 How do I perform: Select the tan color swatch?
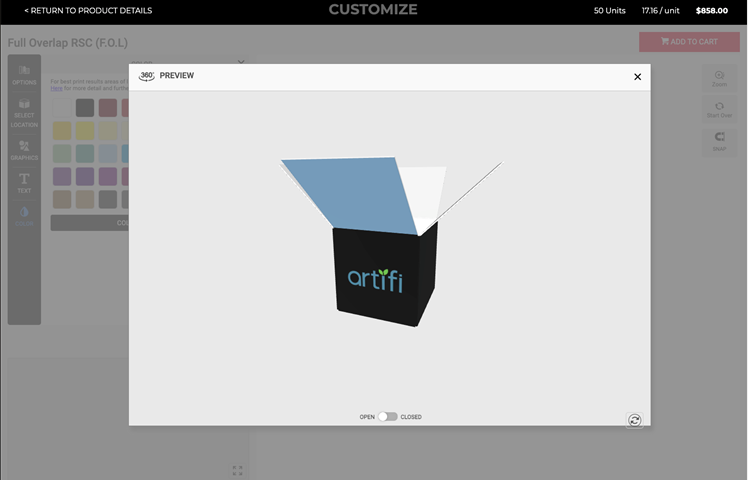pyautogui.click(x=85, y=199)
